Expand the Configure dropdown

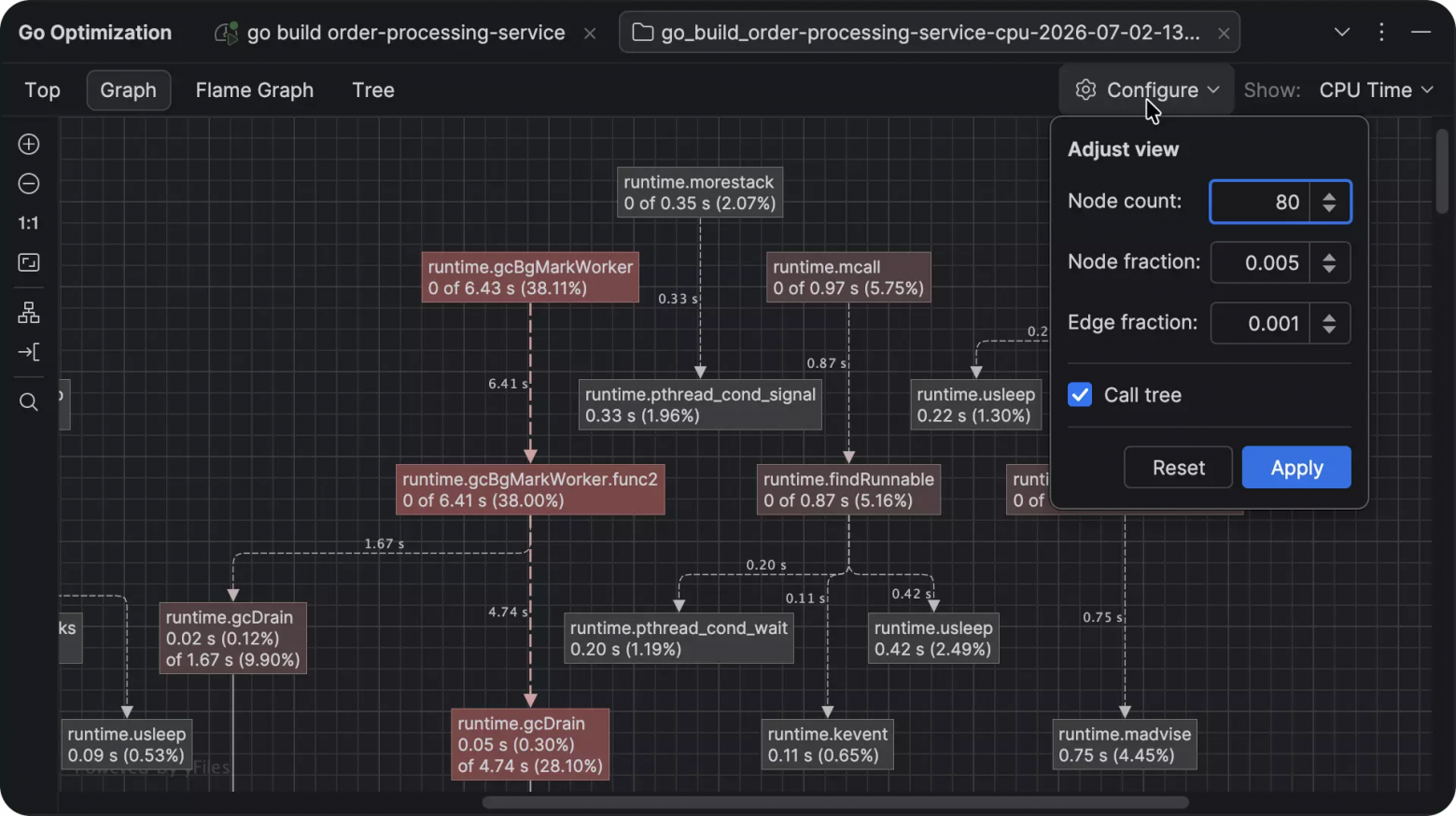pyautogui.click(x=1148, y=91)
